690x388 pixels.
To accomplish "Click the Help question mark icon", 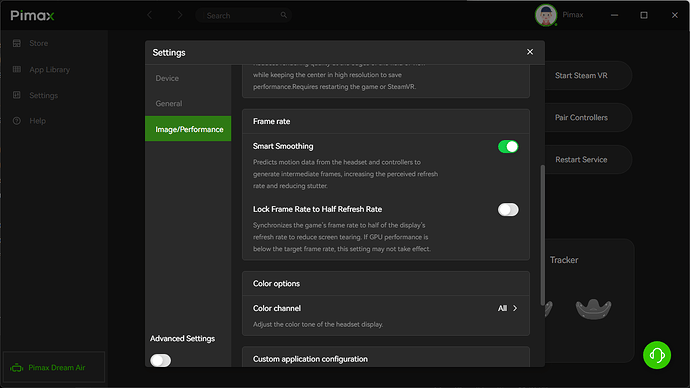I will tap(17, 121).
